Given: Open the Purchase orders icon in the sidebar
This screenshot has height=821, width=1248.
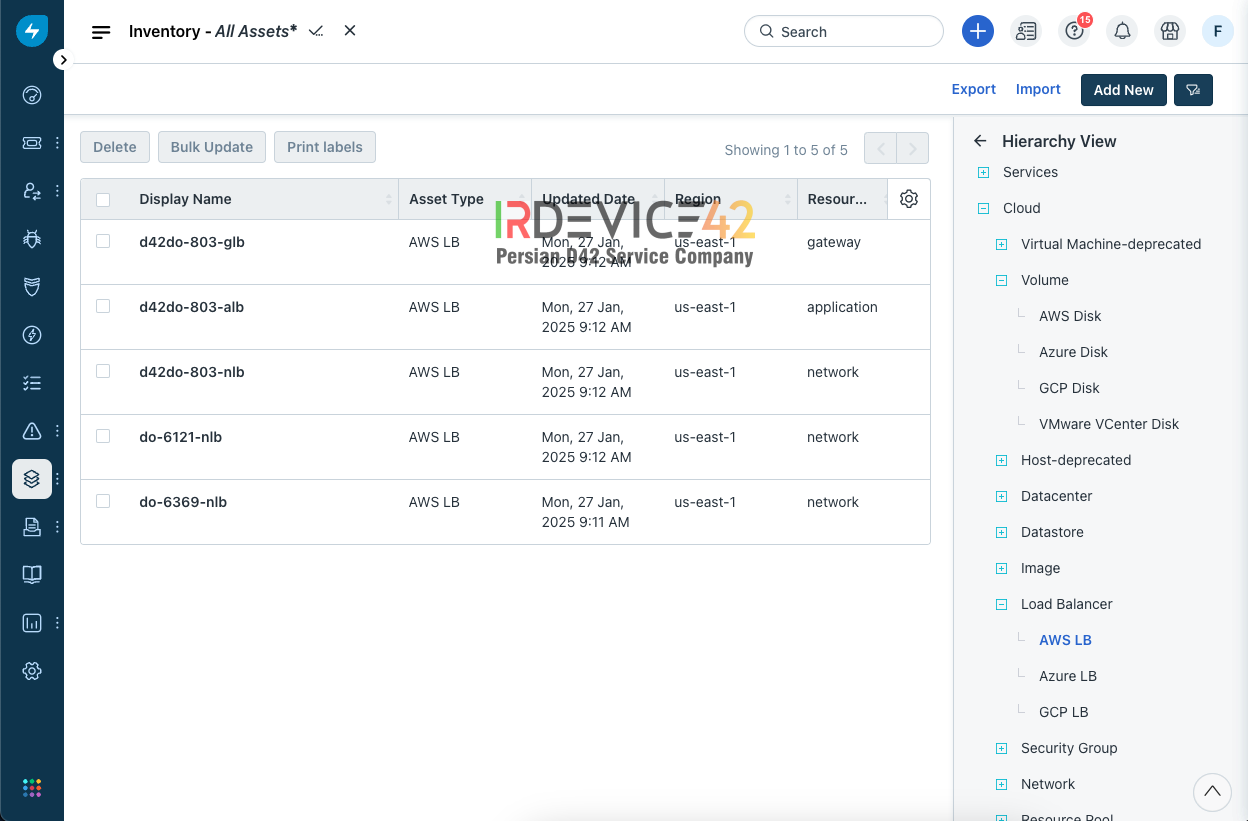Looking at the screenshot, I should tap(32, 526).
